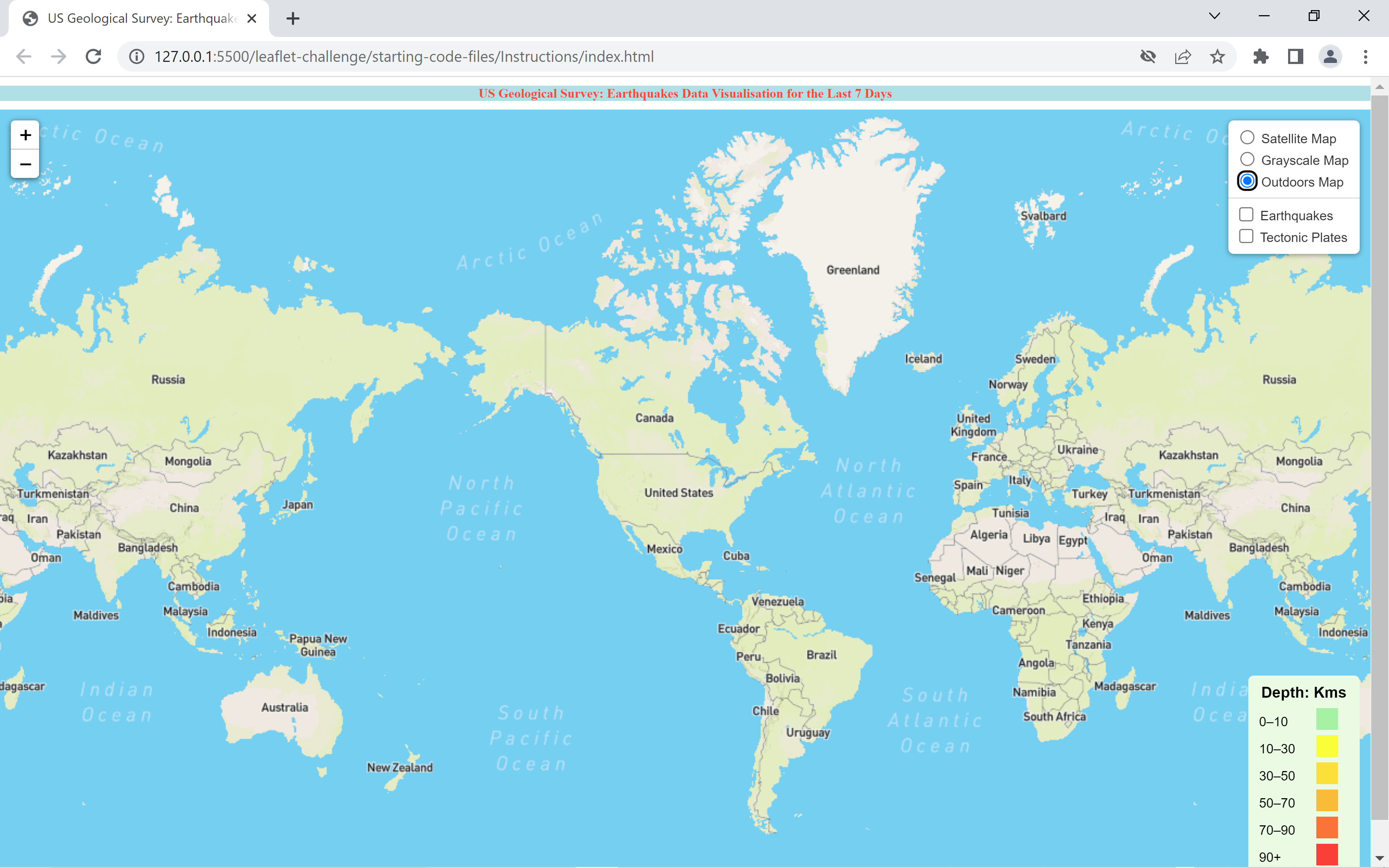Enable the Earthquakes overlay checkbox
The width and height of the screenshot is (1389, 868).
click(1246, 215)
